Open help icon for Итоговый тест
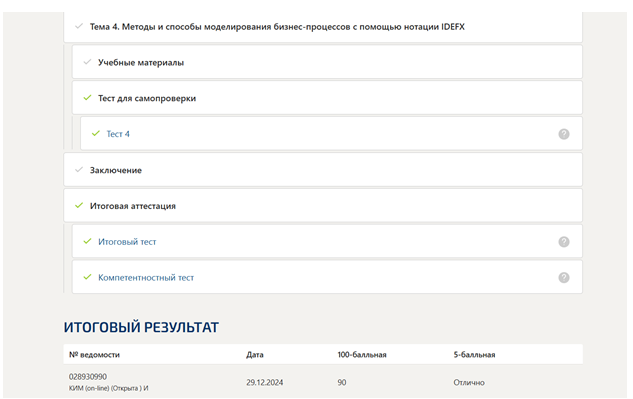Image resolution: width=633 pixels, height=399 pixels. click(x=564, y=242)
